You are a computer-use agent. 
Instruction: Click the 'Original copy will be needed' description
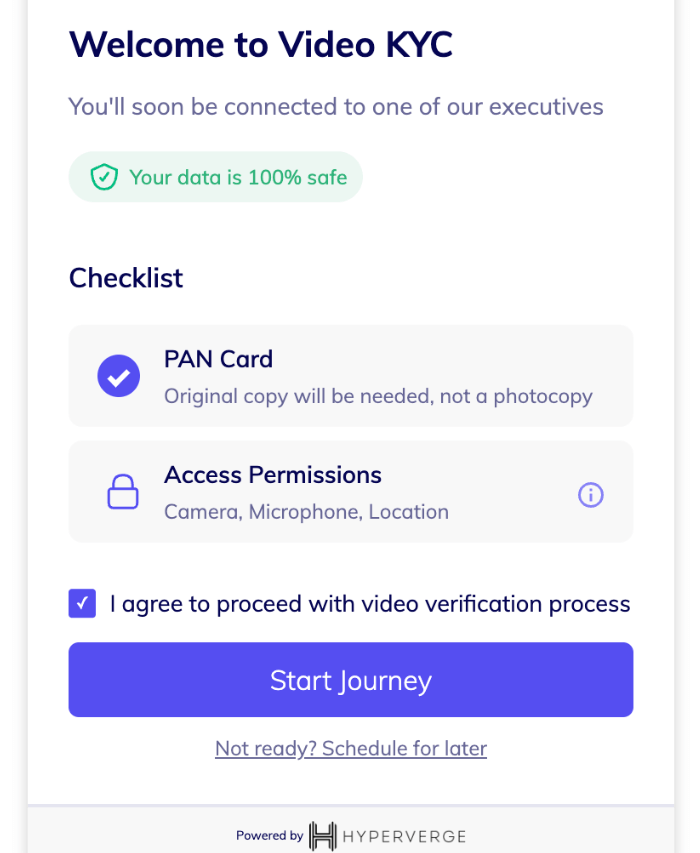coord(378,396)
